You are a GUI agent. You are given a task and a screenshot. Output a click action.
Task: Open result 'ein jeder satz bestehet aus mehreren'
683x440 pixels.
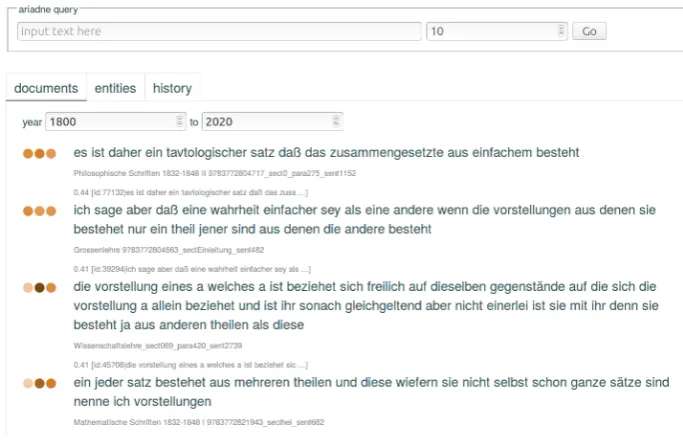pos(371,392)
